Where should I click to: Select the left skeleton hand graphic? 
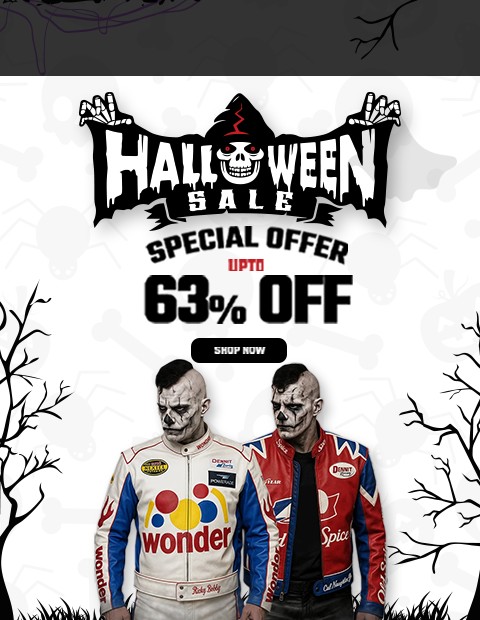(x=106, y=110)
